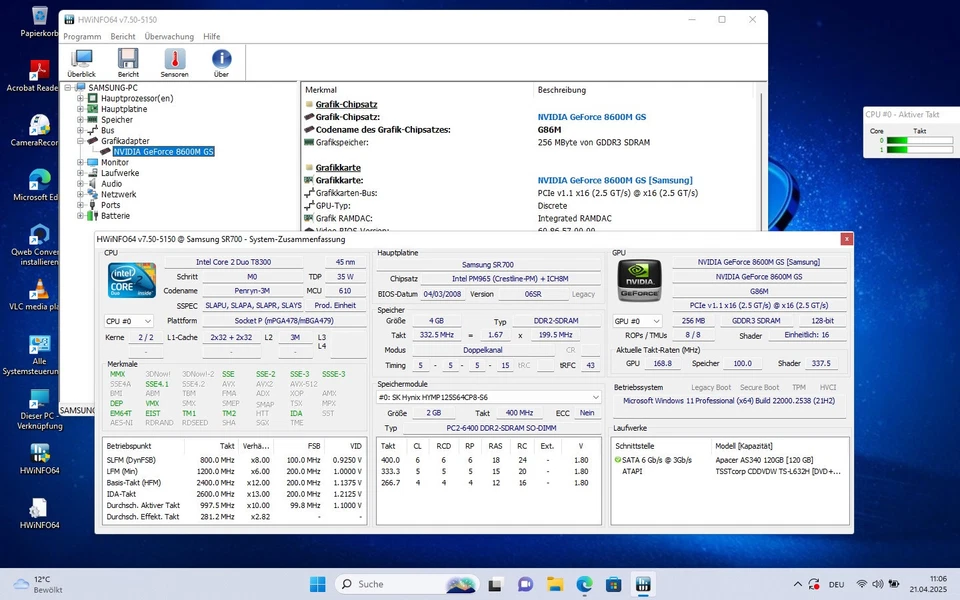The height and width of the screenshot is (600, 960).
Task: Click the Acrobat Reader desktop icon
Action: (x=38, y=70)
